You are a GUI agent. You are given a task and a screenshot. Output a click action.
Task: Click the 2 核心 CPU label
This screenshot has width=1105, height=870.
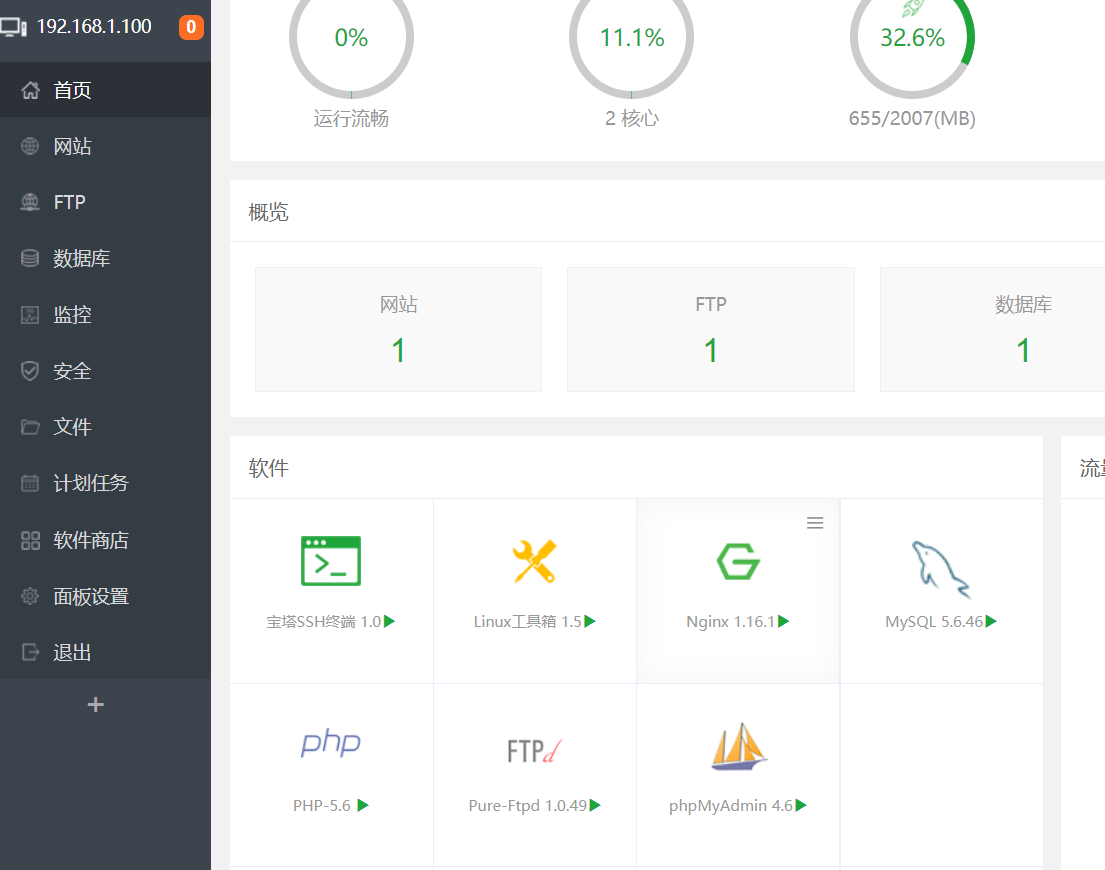pyautogui.click(x=631, y=118)
